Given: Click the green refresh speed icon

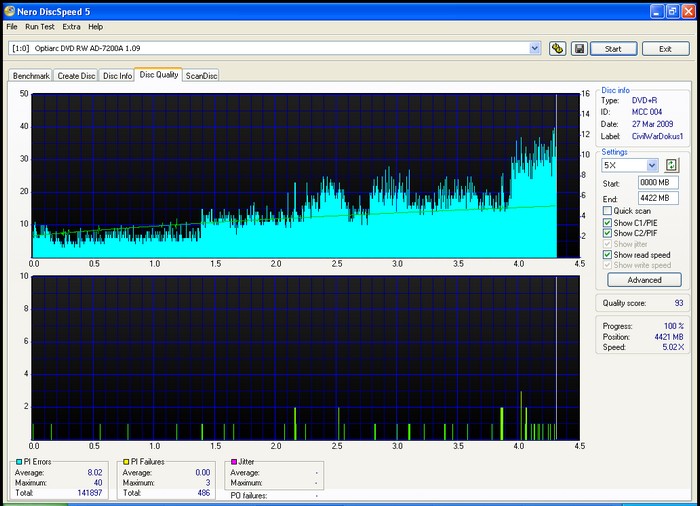Looking at the screenshot, I should [672, 165].
